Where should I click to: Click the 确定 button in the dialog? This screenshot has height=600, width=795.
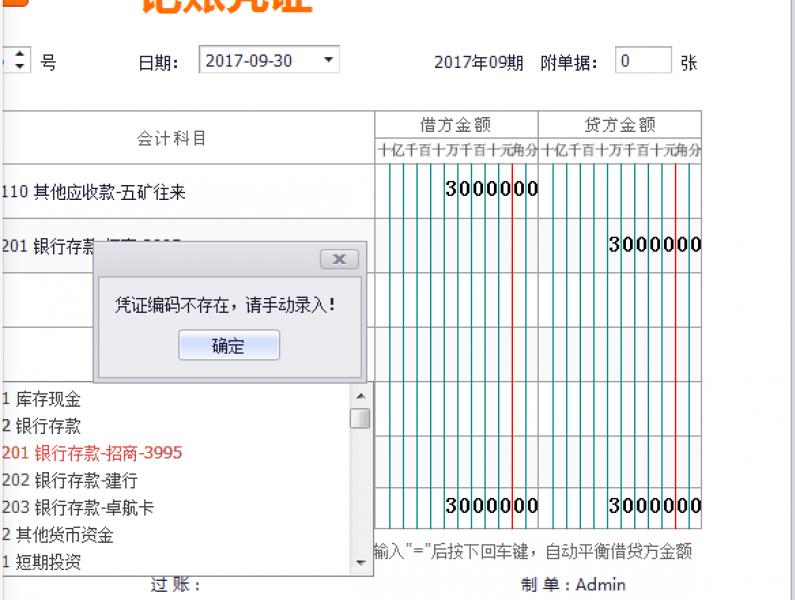tap(228, 346)
